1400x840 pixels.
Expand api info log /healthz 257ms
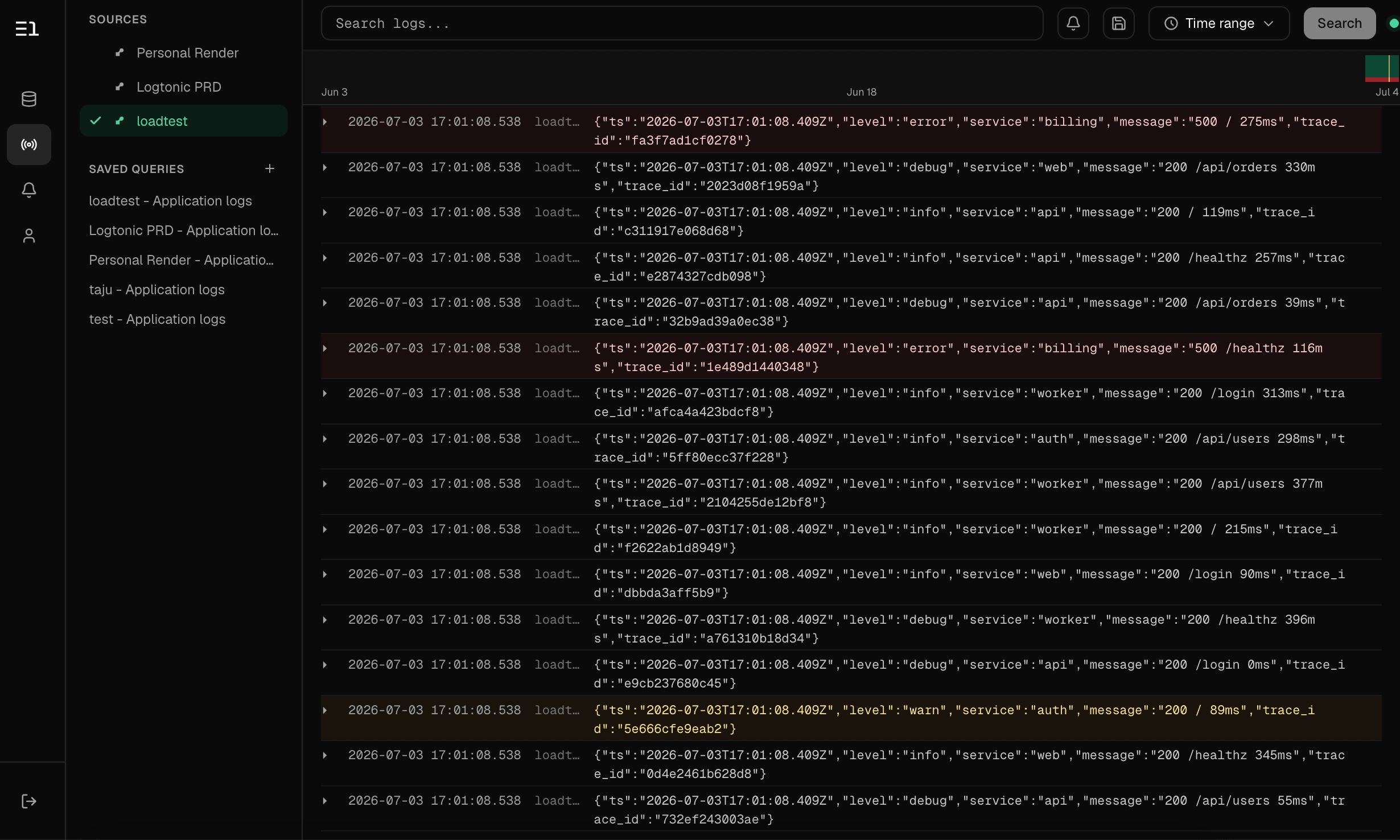[325, 258]
